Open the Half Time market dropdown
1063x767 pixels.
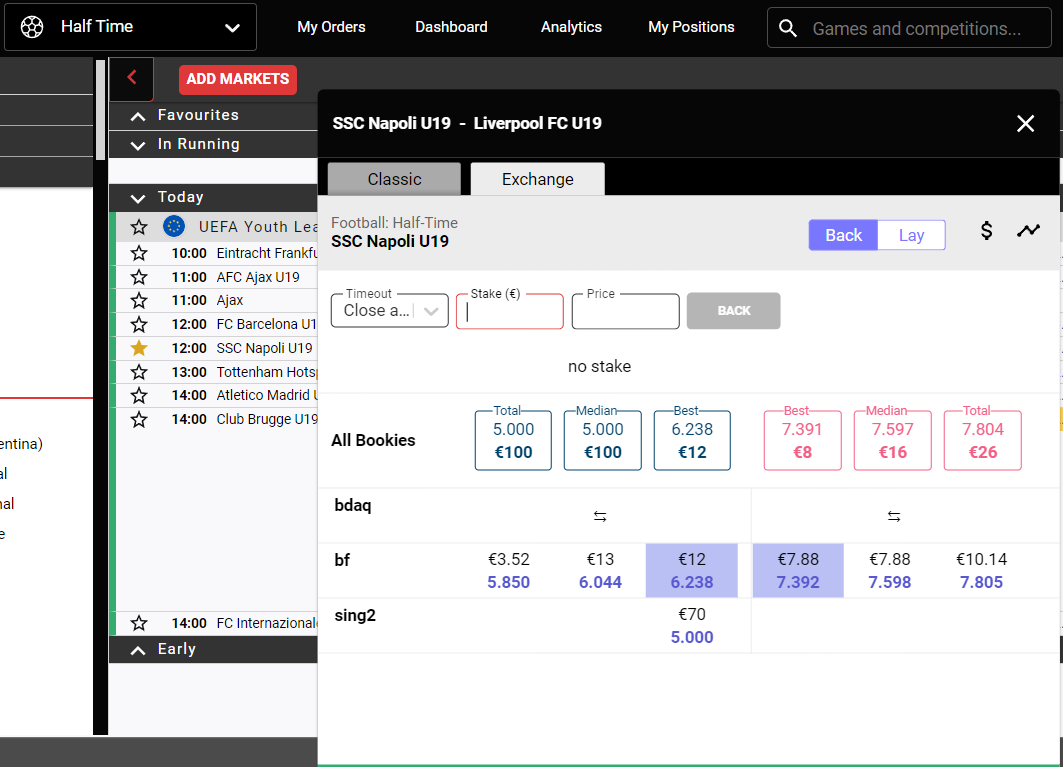tap(130, 27)
